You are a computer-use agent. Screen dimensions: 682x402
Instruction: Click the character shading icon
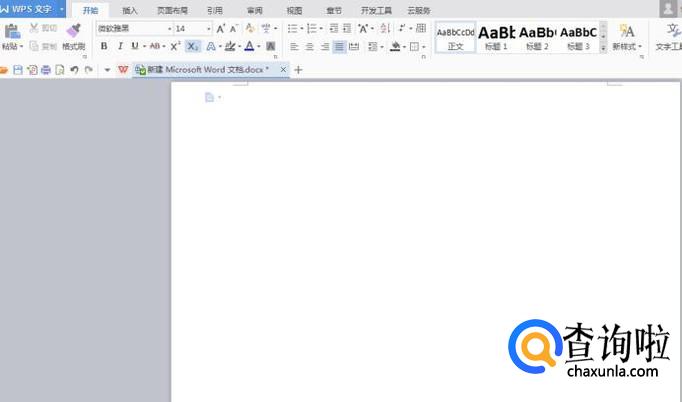tap(271, 46)
